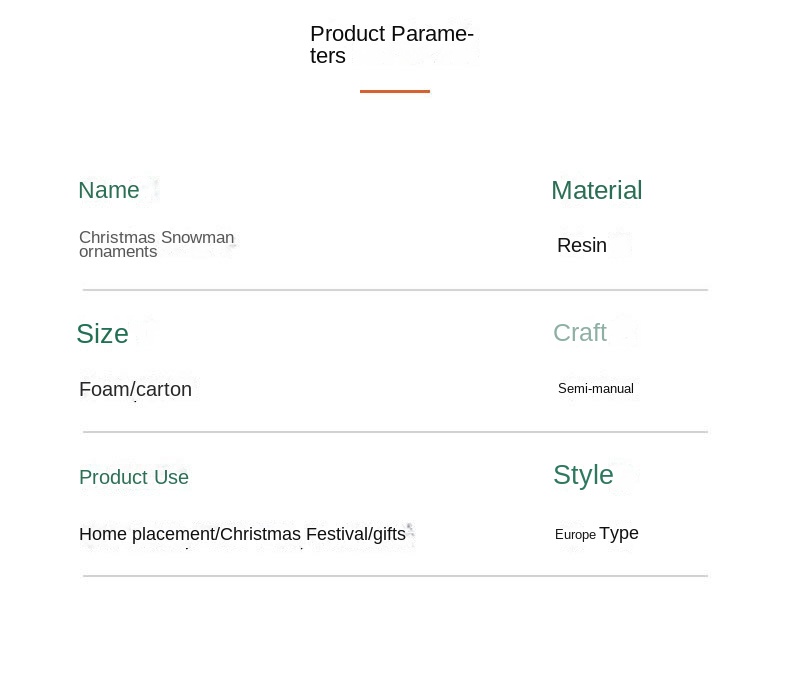Screen dimensions: 790x690
Task: Select the Material heading
Action: [596, 190]
